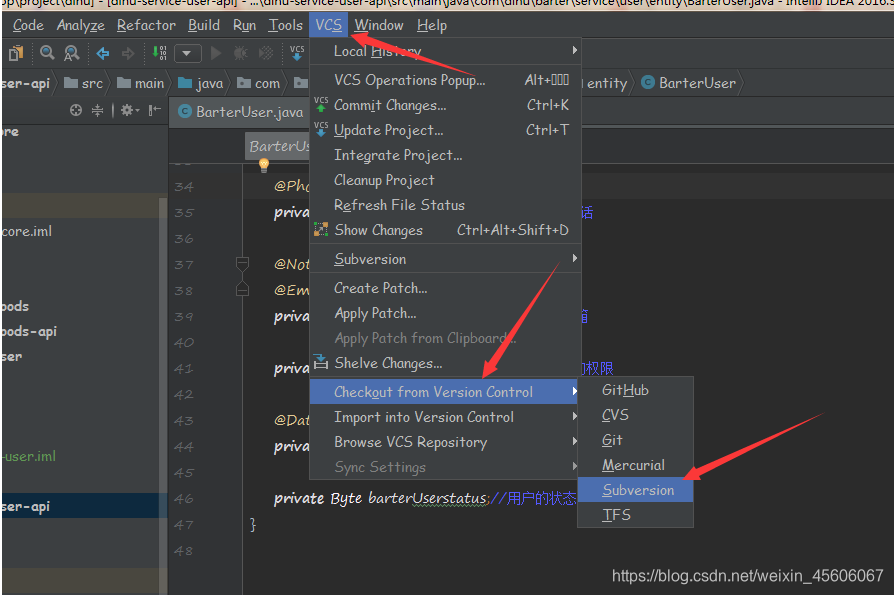Click the Run with Coverage icon
Image resolution: width=894 pixels, height=595 pixels.
point(266,54)
